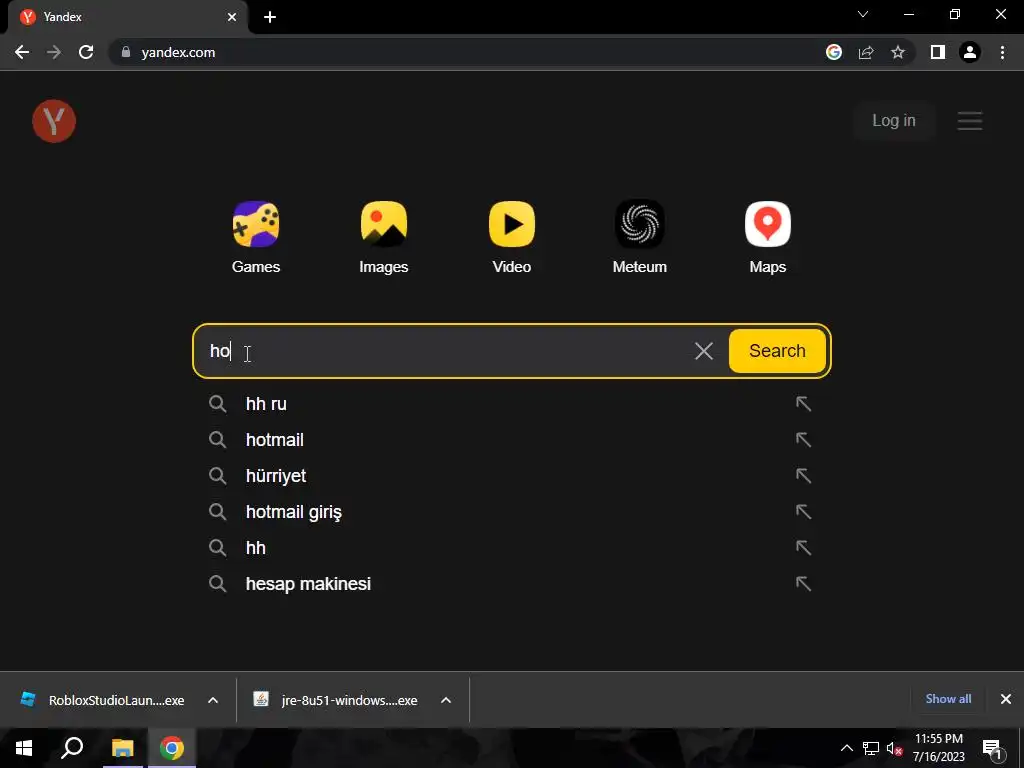Image resolution: width=1024 pixels, height=768 pixels.
Task: Open the Video service icon
Action: coord(512,224)
